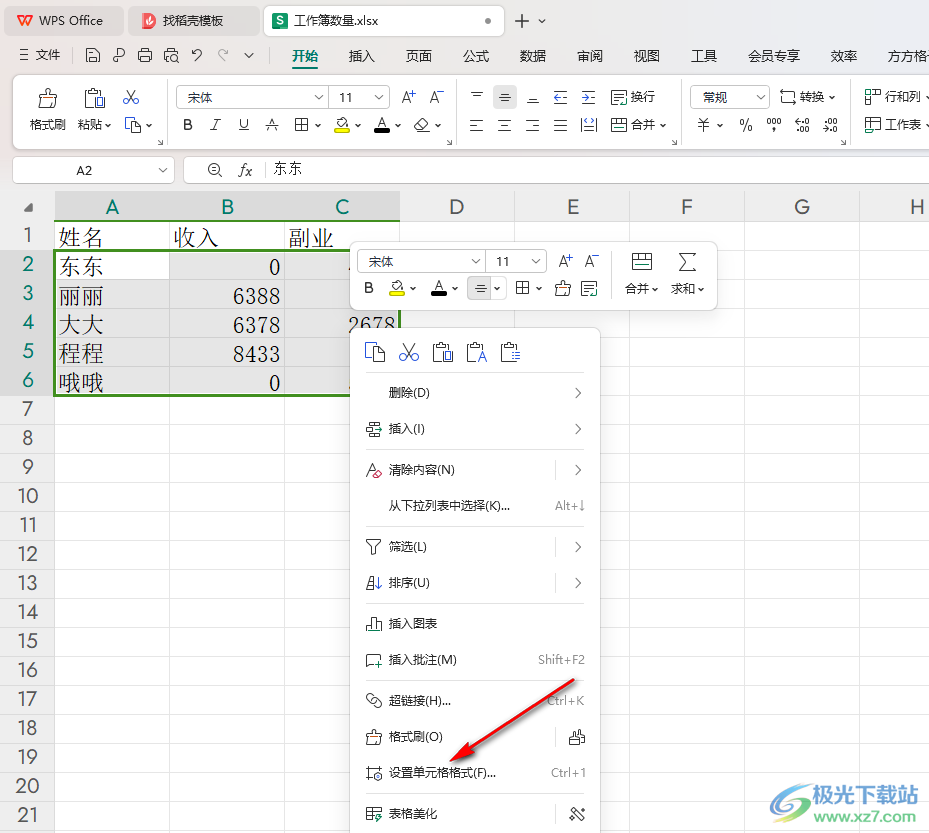Select the Format Painter tool in ribbon
Image resolution: width=929 pixels, height=833 pixels.
click(47, 110)
